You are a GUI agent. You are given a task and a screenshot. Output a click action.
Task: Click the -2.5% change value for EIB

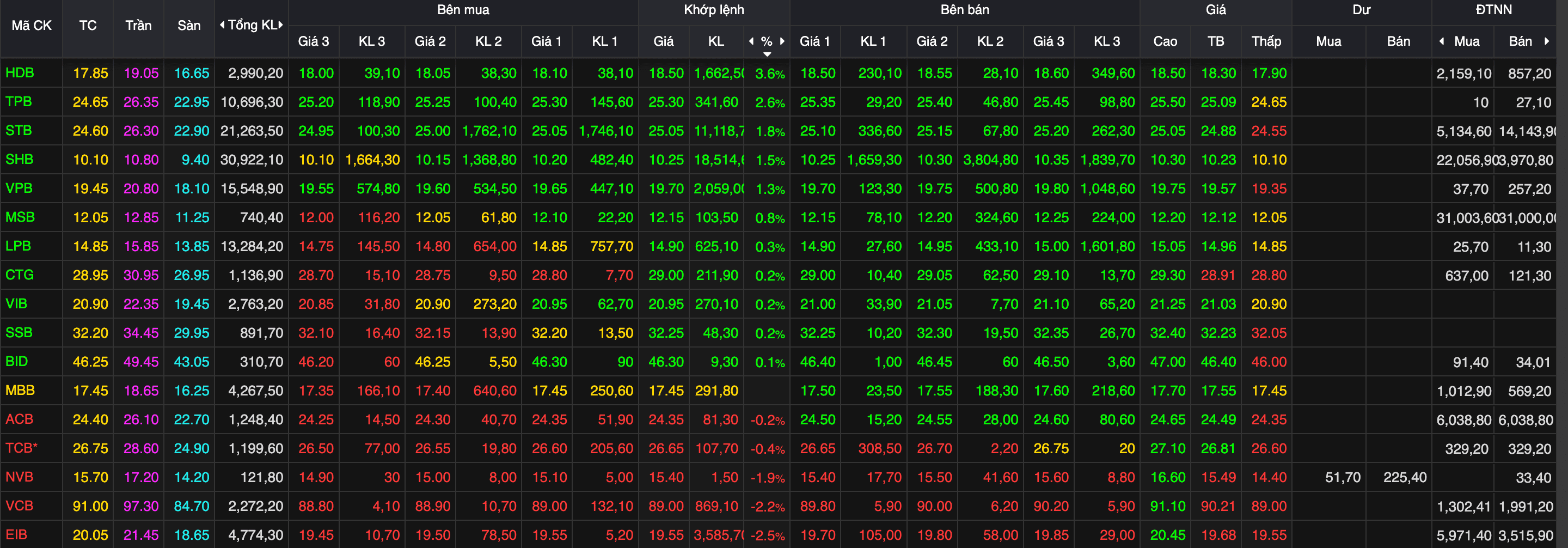point(767,536)
